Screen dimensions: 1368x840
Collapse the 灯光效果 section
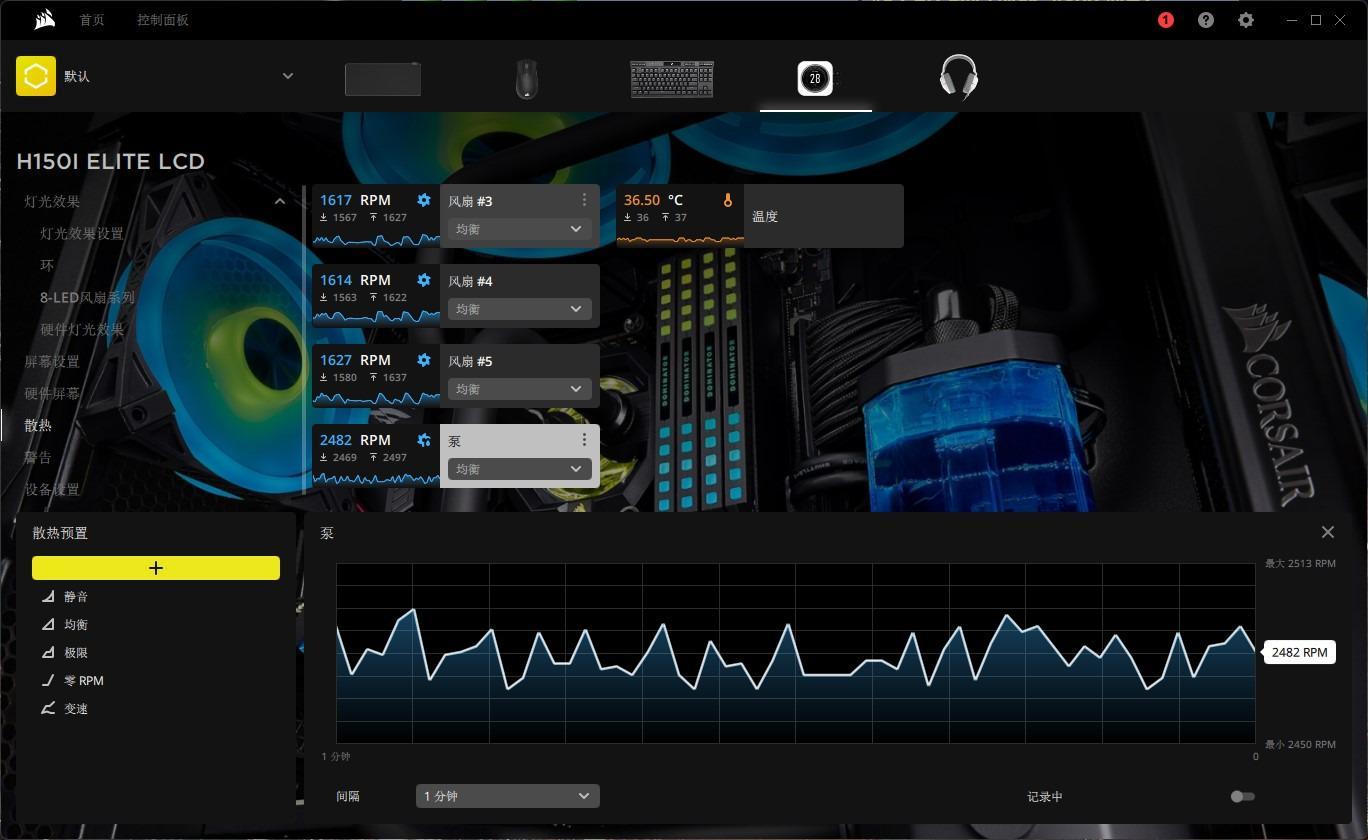click(280, 201)
